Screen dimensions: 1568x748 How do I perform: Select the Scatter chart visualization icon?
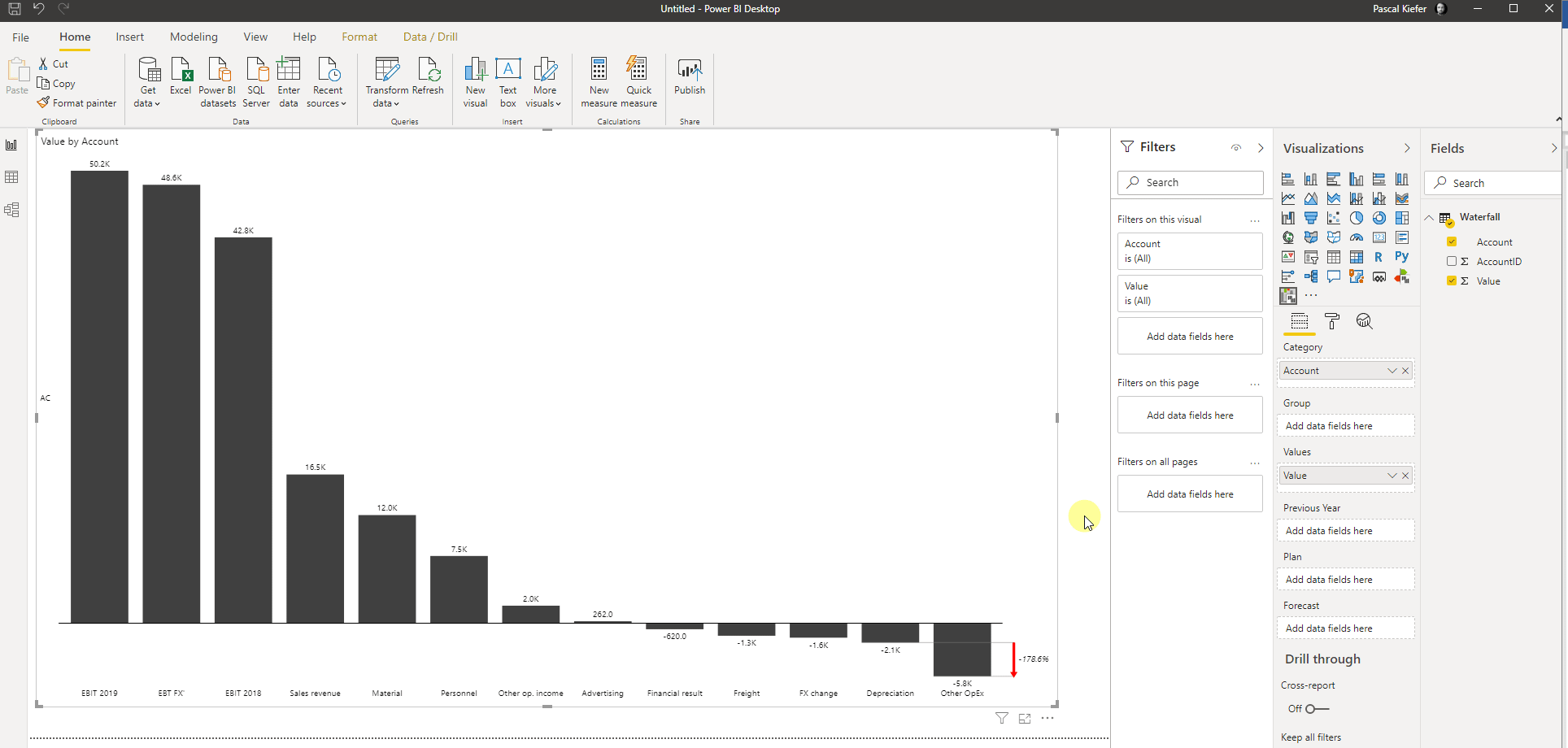pyautogui.click(x=1334, y=217)
